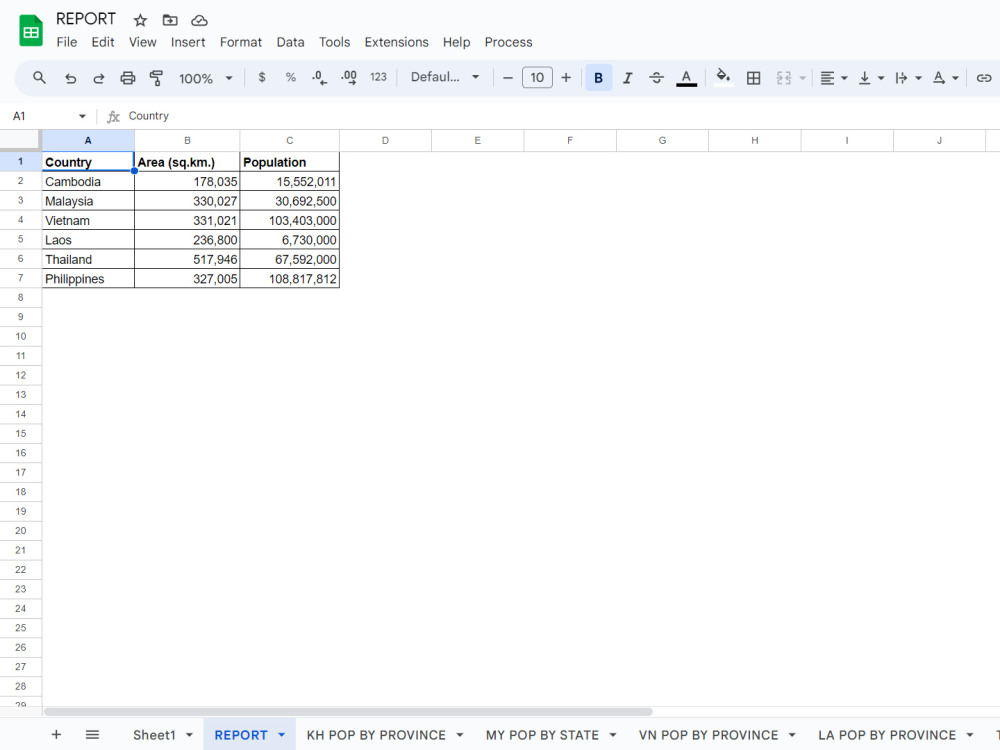Toggle strikethrough formatting
Image resolution: width=1000 pixels, height=750 pixels.
[x=656, y=78]
